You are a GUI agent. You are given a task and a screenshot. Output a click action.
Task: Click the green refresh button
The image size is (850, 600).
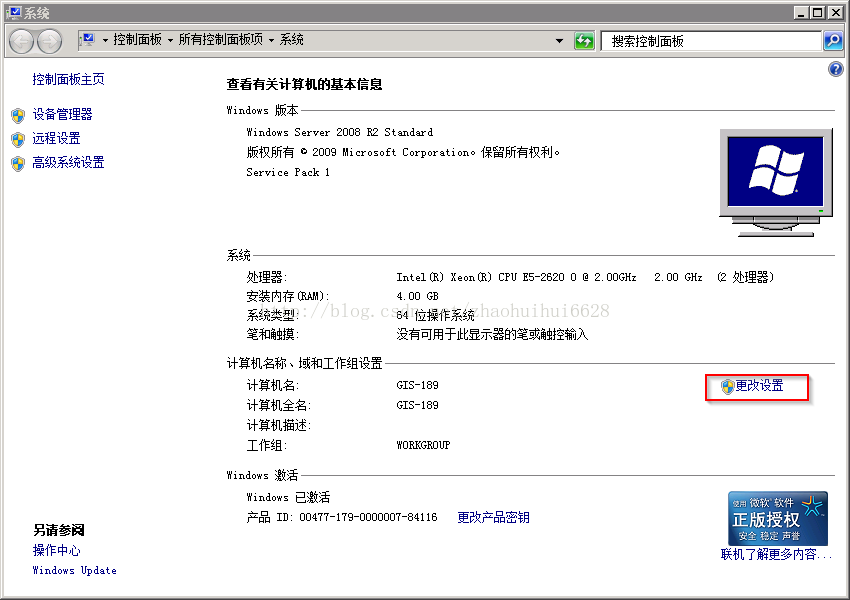pyautogui.click(x=584, y=41)
